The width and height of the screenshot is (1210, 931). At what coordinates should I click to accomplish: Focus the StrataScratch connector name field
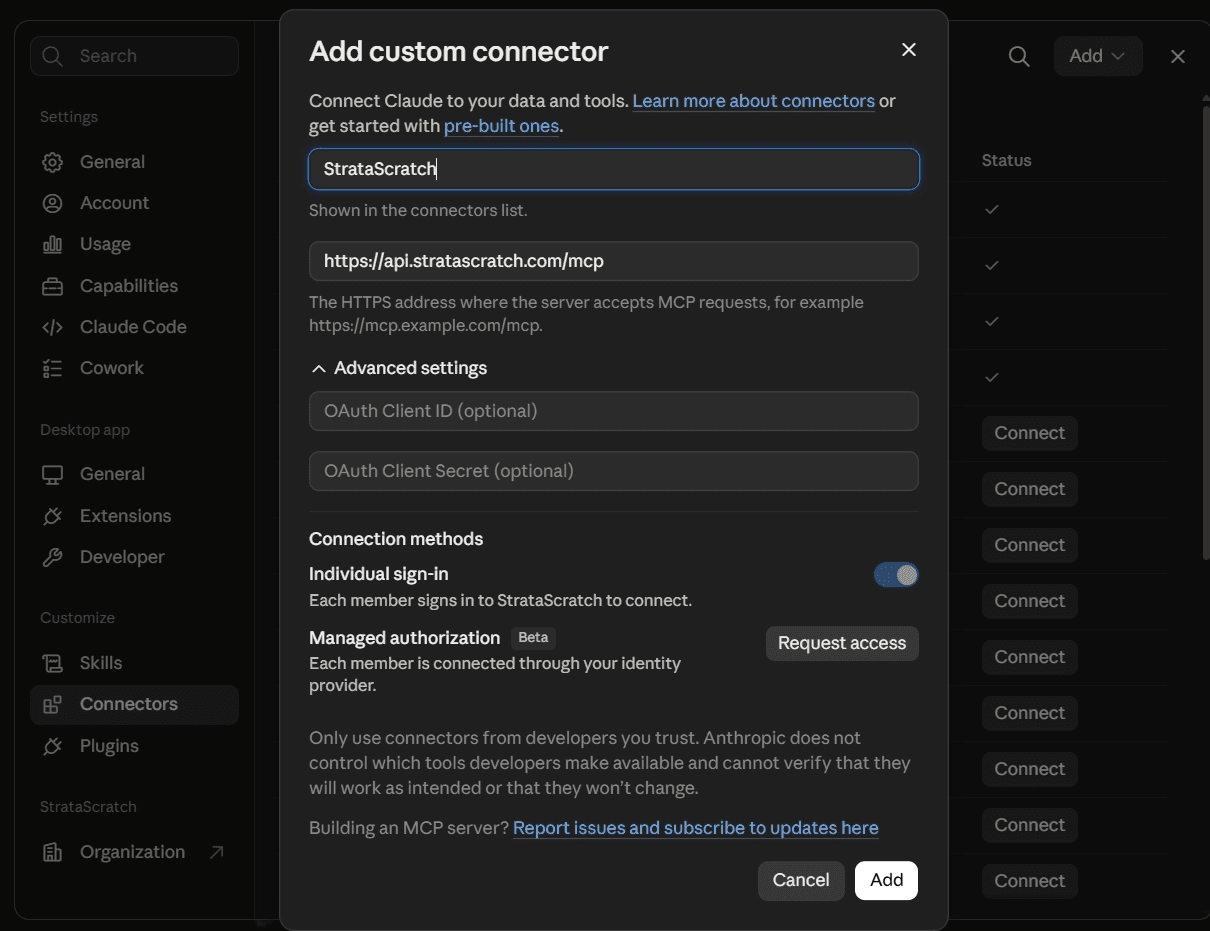pyautogui.click(x=614, y=169)
